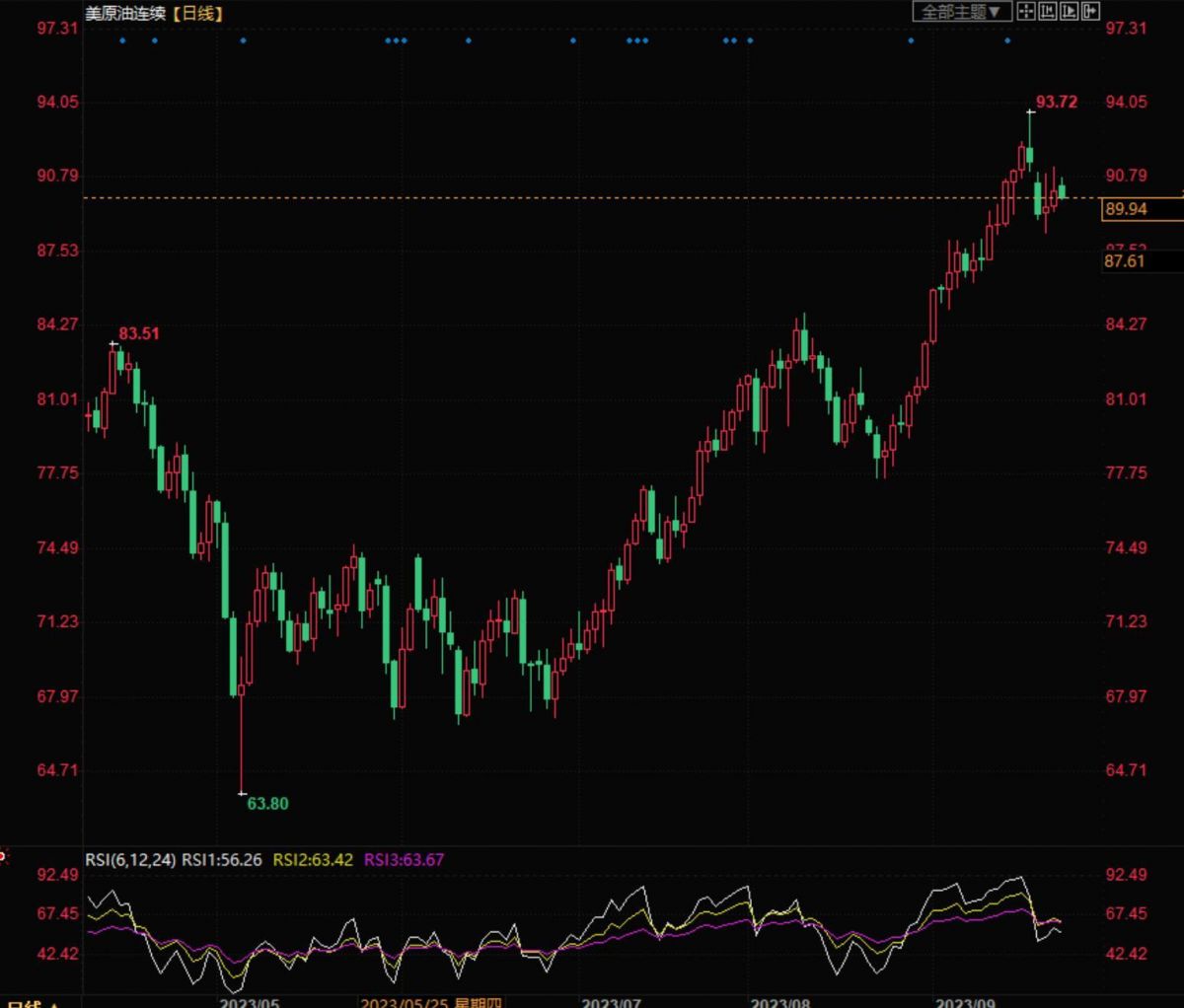
Task: Click the 2023/08 date label on time axis
Action: [780, 1003]
